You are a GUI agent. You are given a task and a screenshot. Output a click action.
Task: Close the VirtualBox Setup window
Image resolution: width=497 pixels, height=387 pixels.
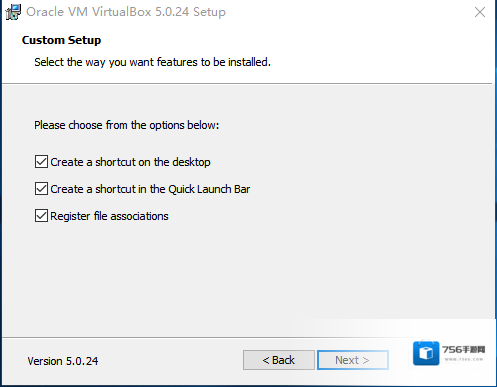coord(480,12)
